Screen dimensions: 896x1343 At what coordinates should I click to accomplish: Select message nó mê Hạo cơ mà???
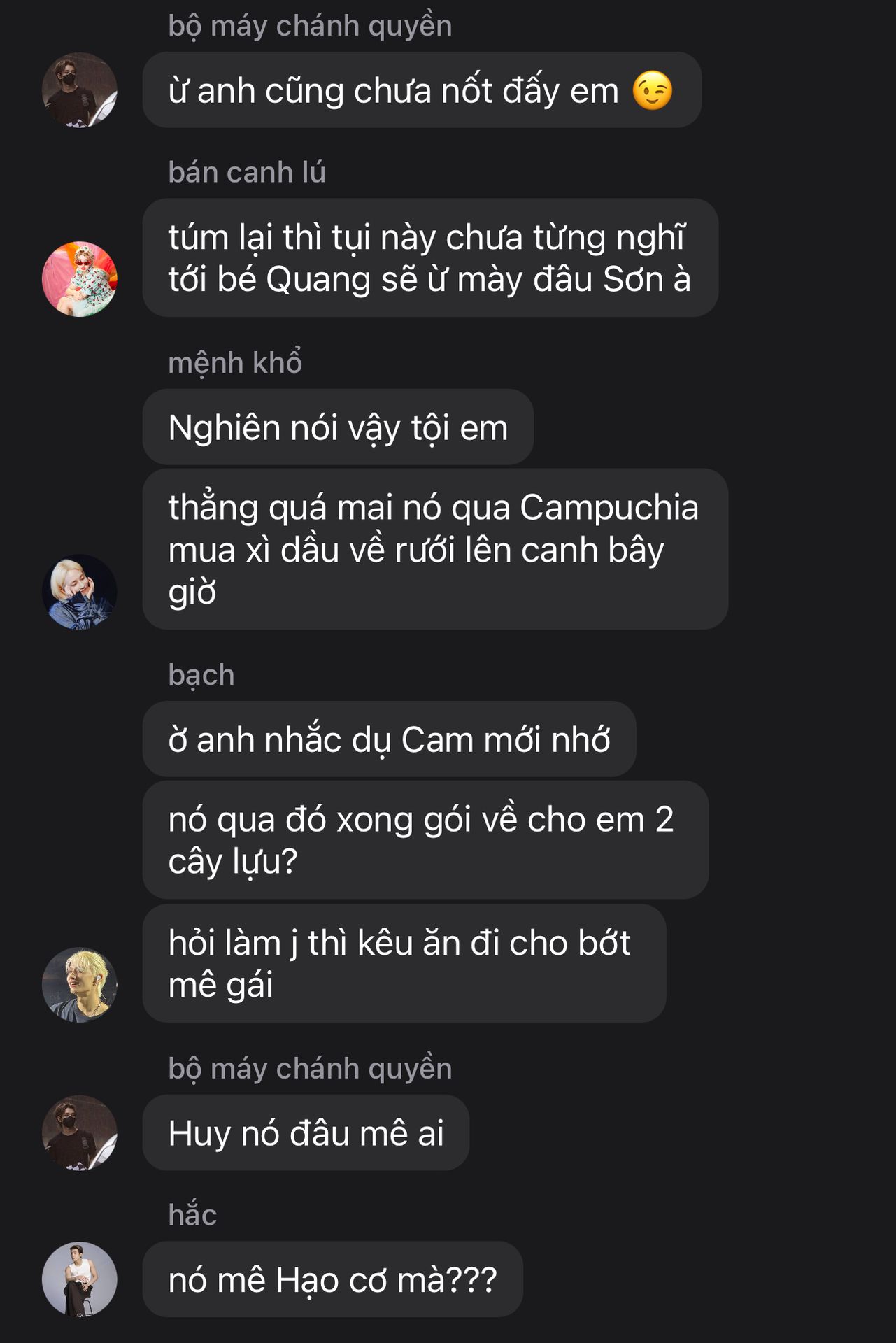(x=332, y=1279)
